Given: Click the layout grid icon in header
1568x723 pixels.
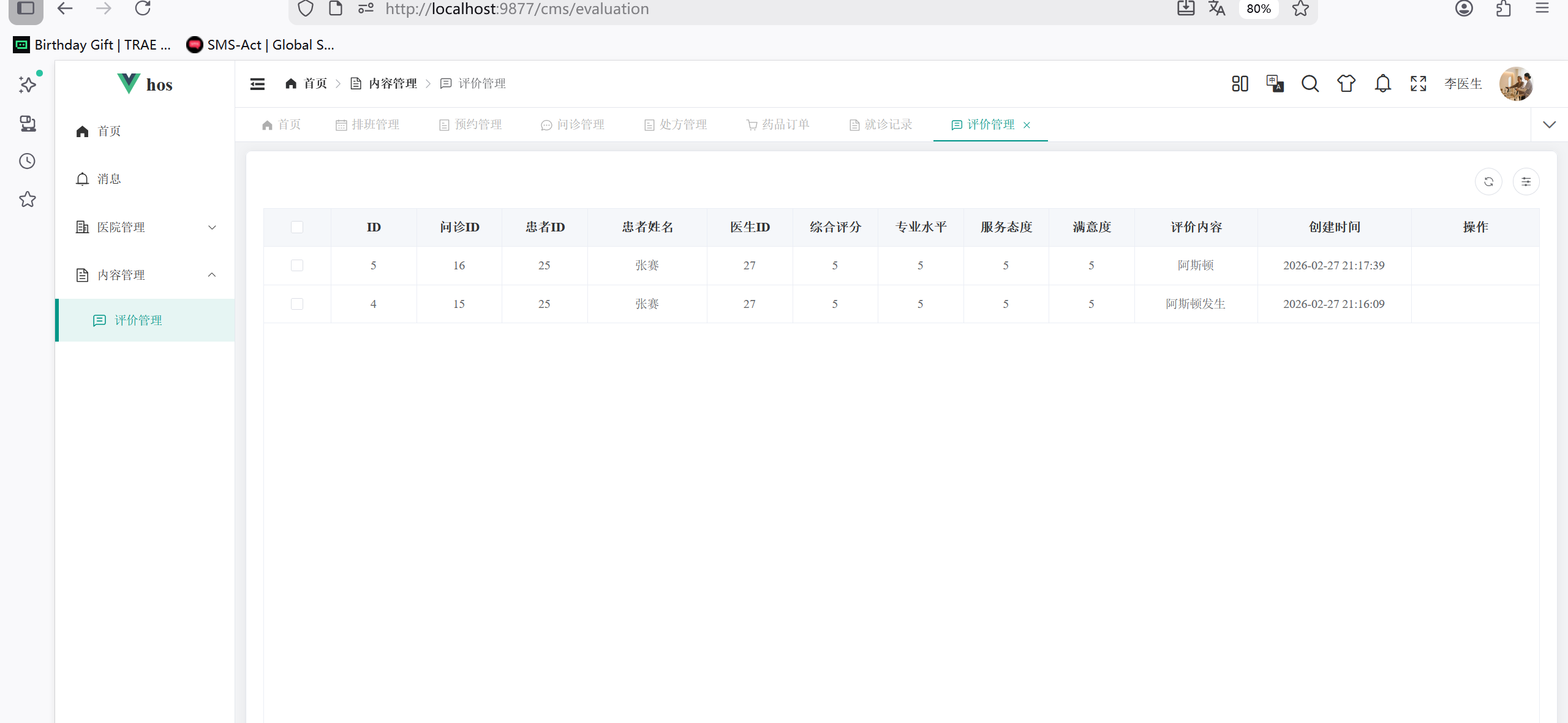Looking at the screenshot, I should [1240, 84].
